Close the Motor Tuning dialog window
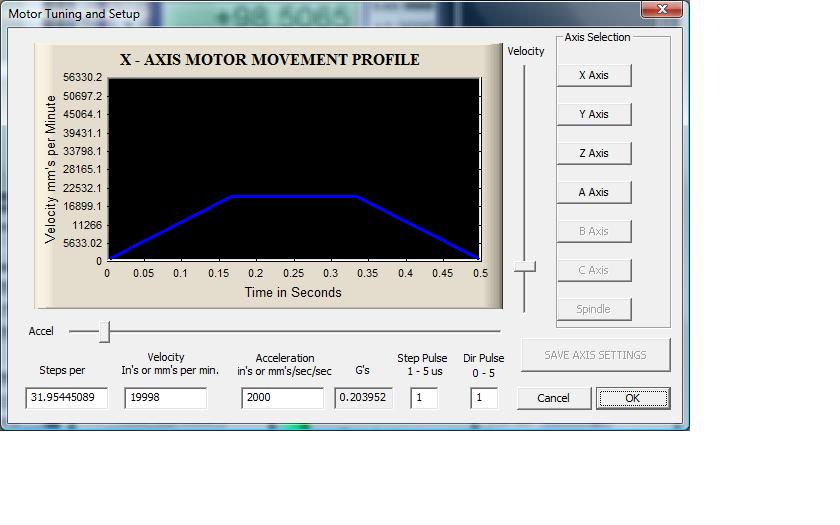 point(663,10)
